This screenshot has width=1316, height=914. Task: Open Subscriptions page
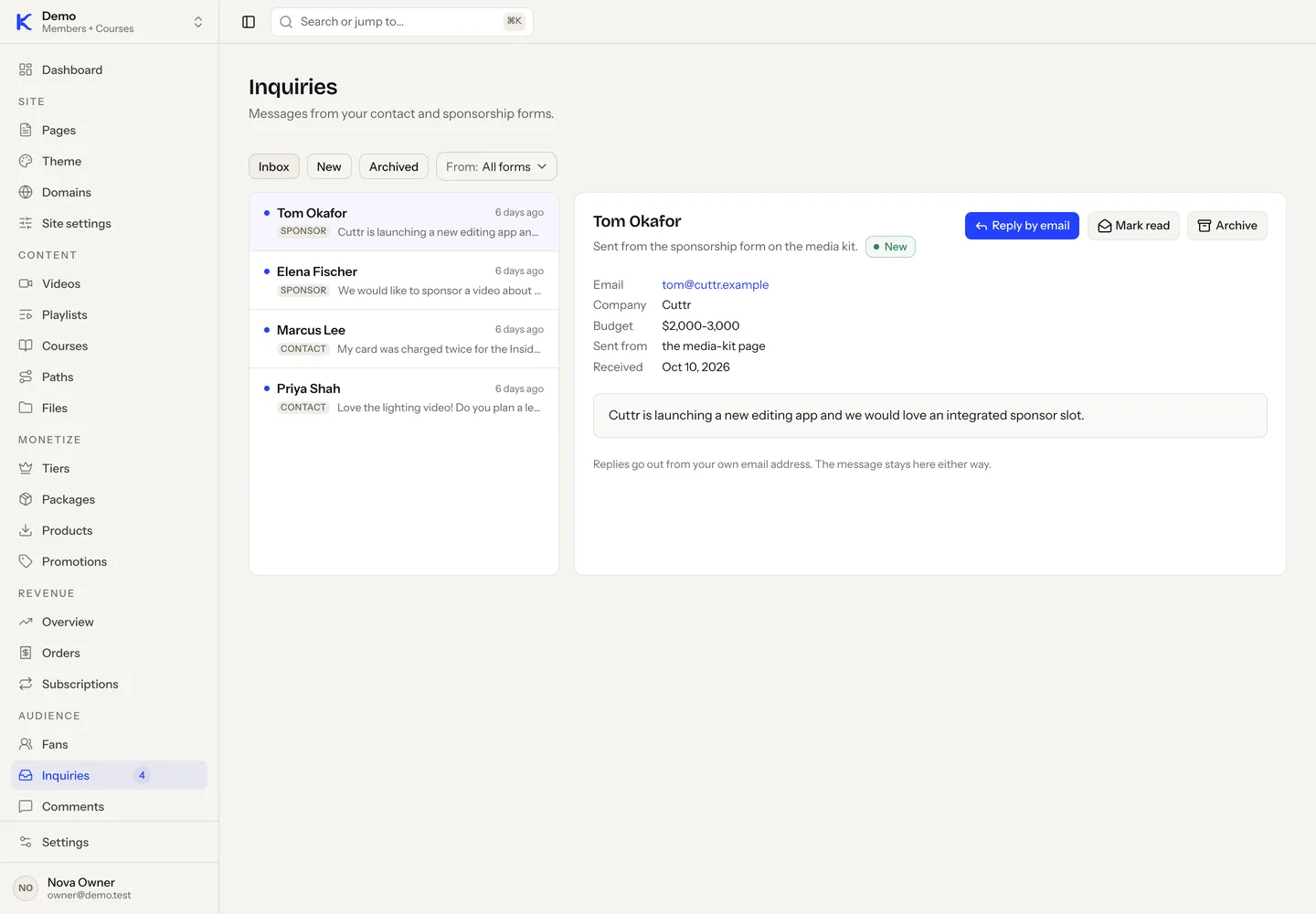coord(109,684)
